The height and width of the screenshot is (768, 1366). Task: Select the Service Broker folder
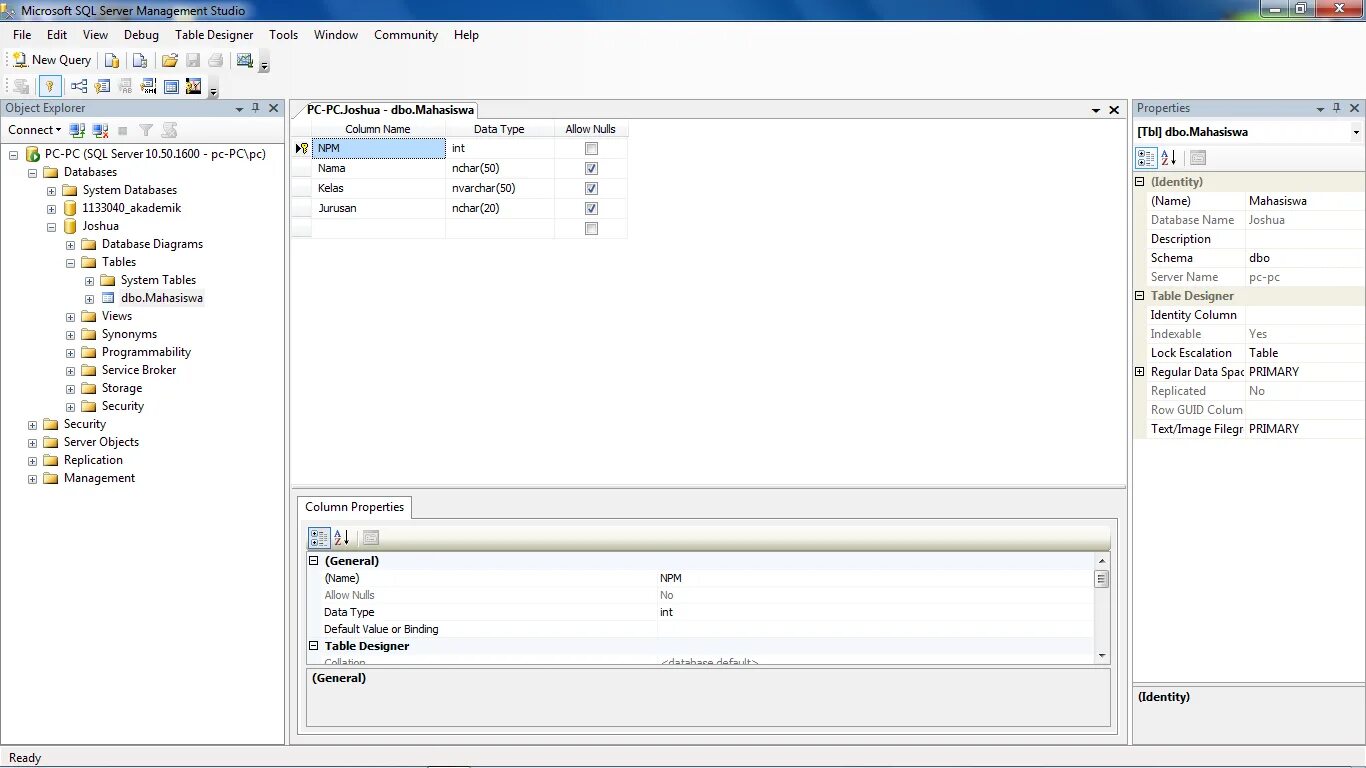[139, 370]
